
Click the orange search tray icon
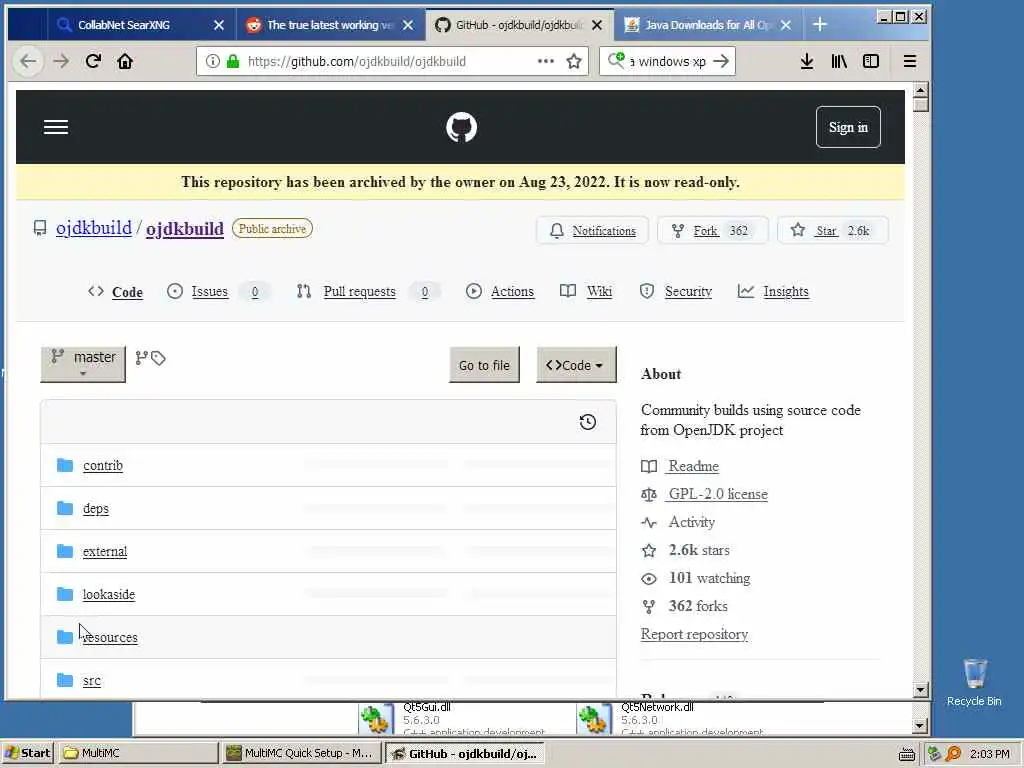click(x=953, y=754)
